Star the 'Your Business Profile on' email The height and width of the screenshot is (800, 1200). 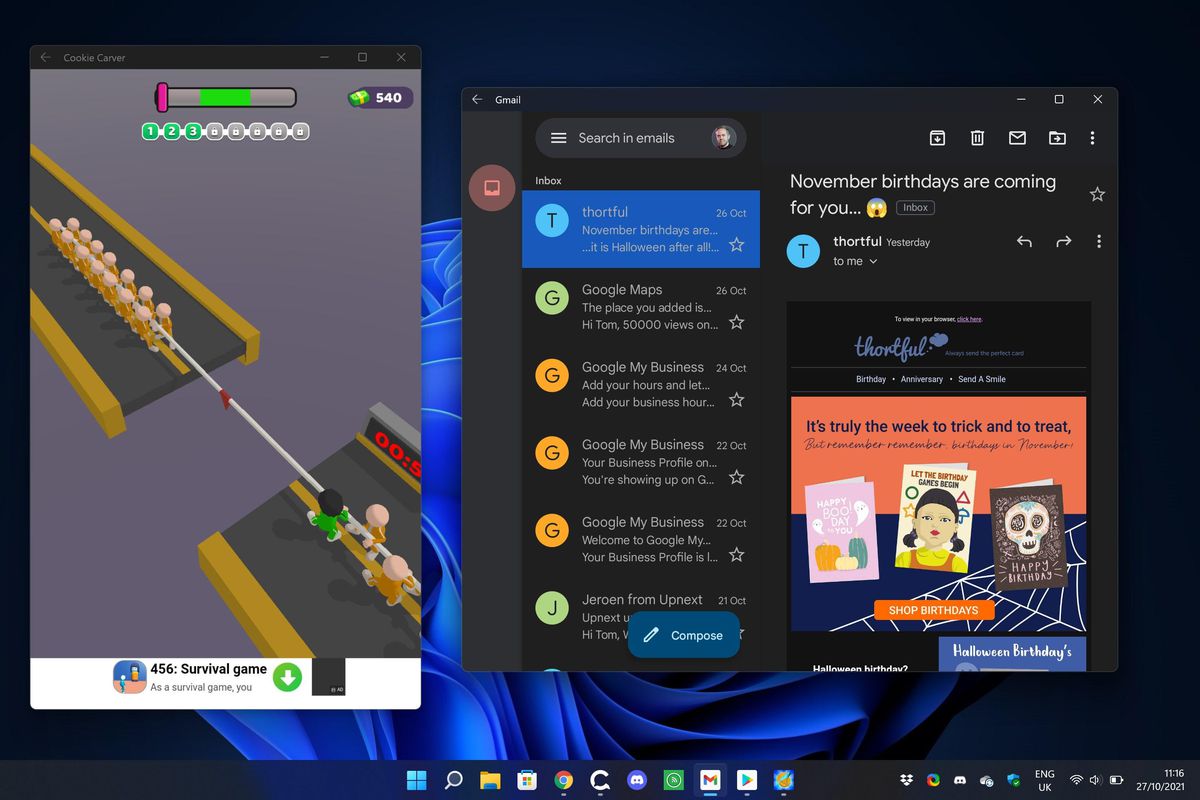pyautogui.click(x=736, y=477)
